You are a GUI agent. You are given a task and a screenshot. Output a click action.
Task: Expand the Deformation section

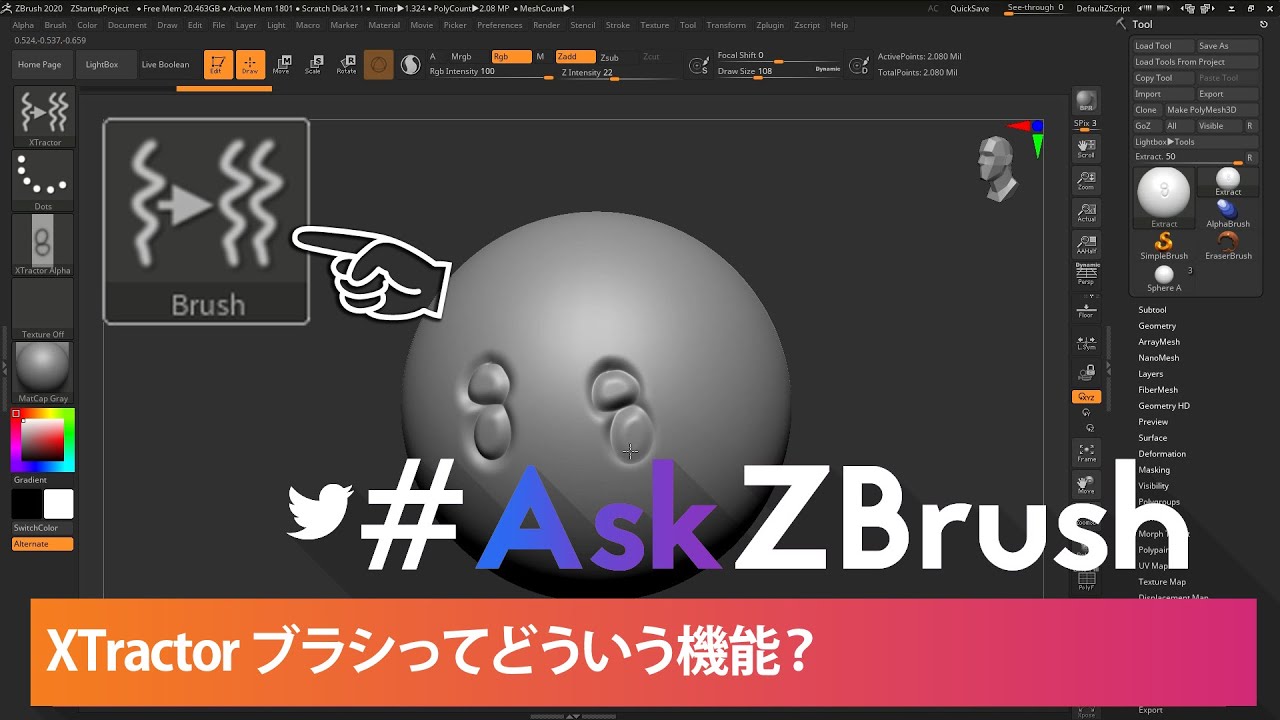1162,454
